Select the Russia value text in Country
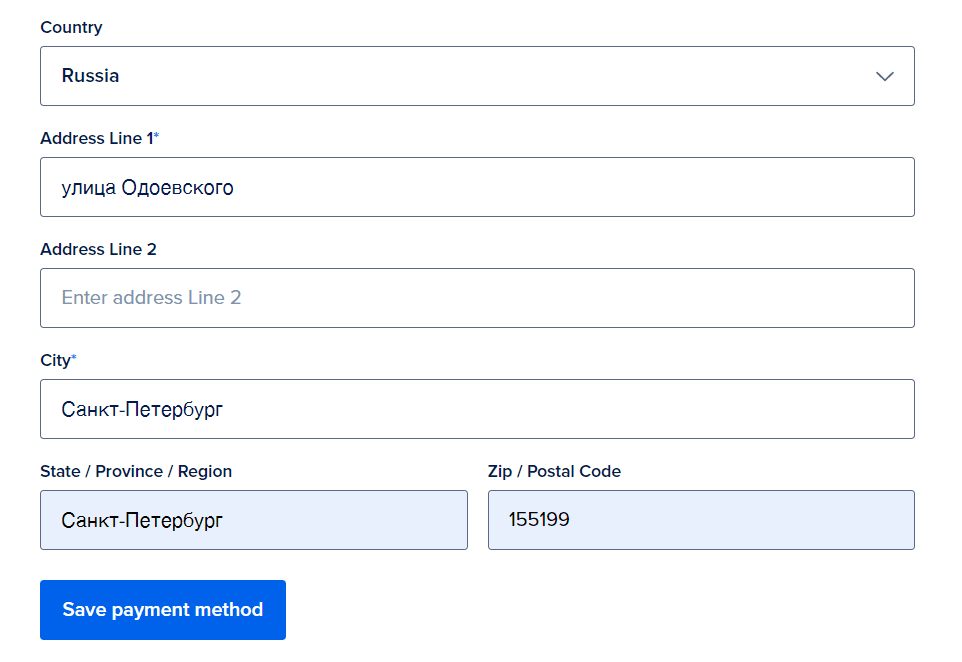 click(x=90, y=75)
